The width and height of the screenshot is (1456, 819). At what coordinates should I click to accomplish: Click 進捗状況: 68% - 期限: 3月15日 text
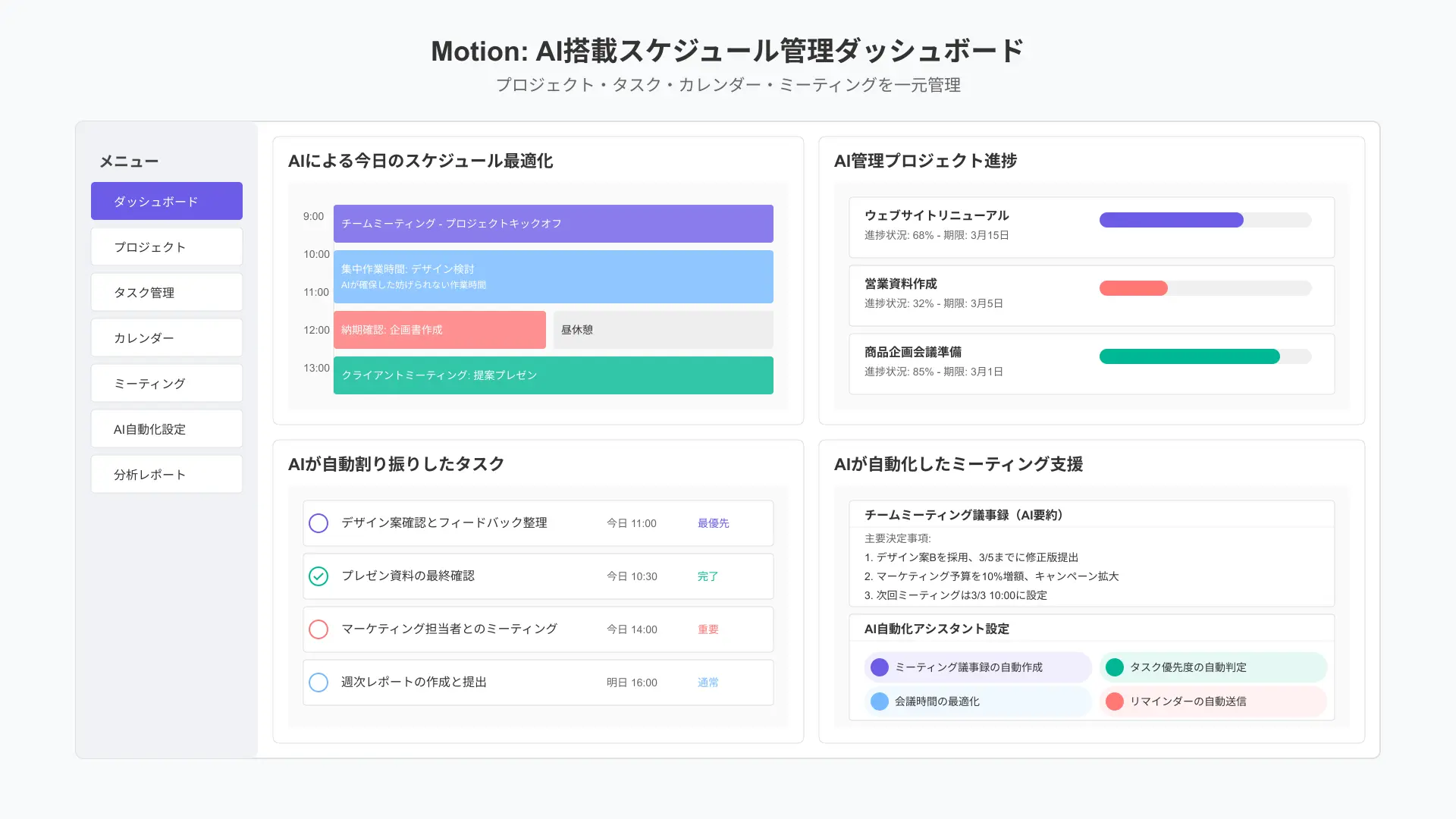pos(937,235)
